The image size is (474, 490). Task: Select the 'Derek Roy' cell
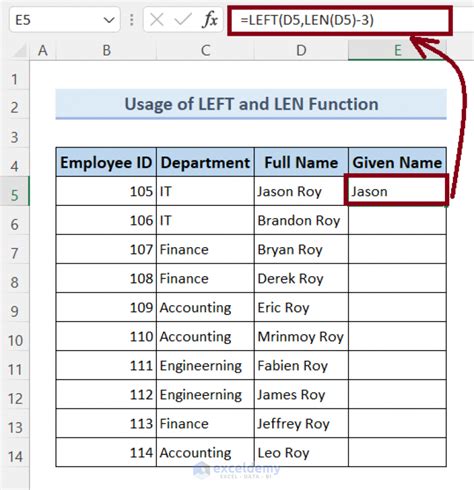tap(301, 278)
